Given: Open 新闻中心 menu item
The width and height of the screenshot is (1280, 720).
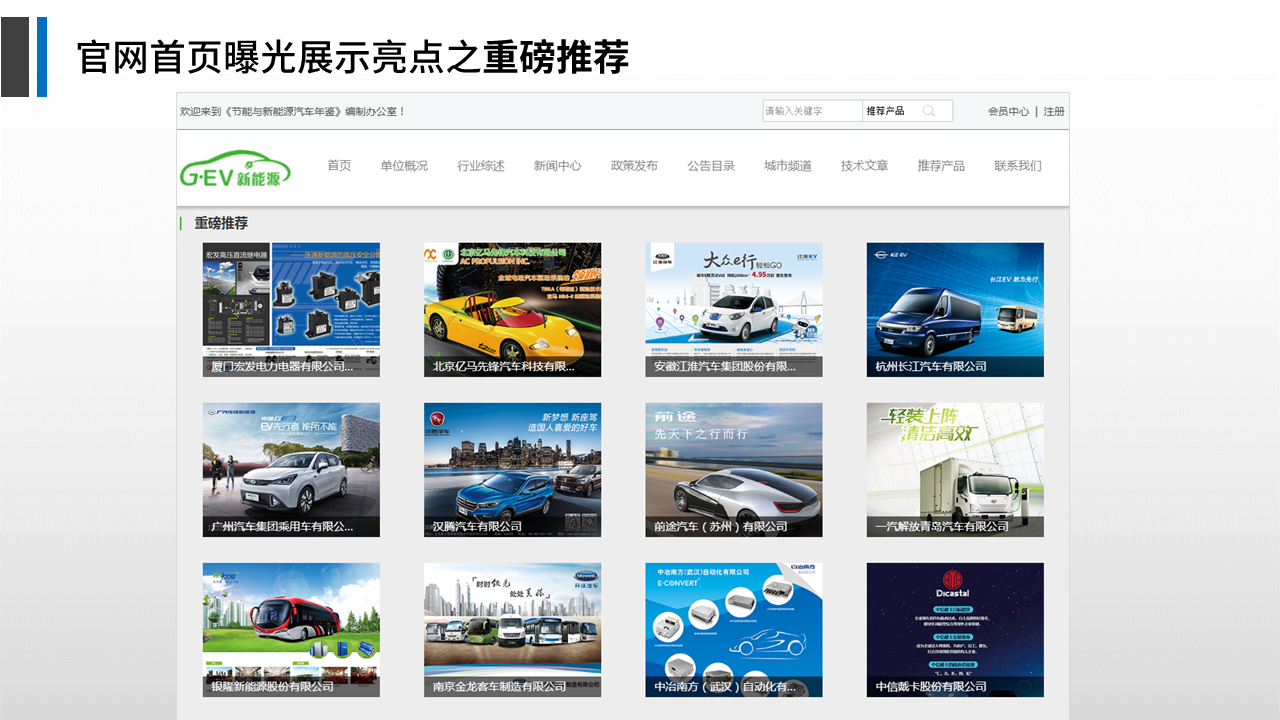Looking at the screenshot, I should (557, 166).
